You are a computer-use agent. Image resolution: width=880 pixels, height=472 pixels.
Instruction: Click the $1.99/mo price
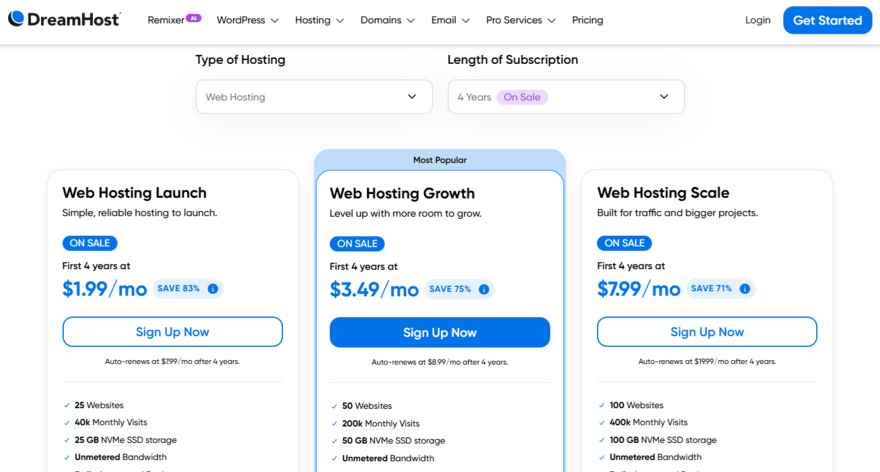pos(104,289)
